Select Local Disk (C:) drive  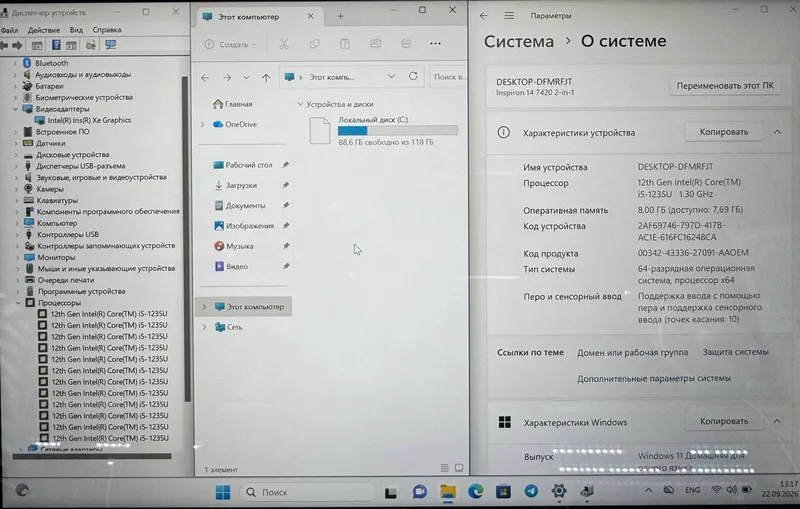click(384, 131)
